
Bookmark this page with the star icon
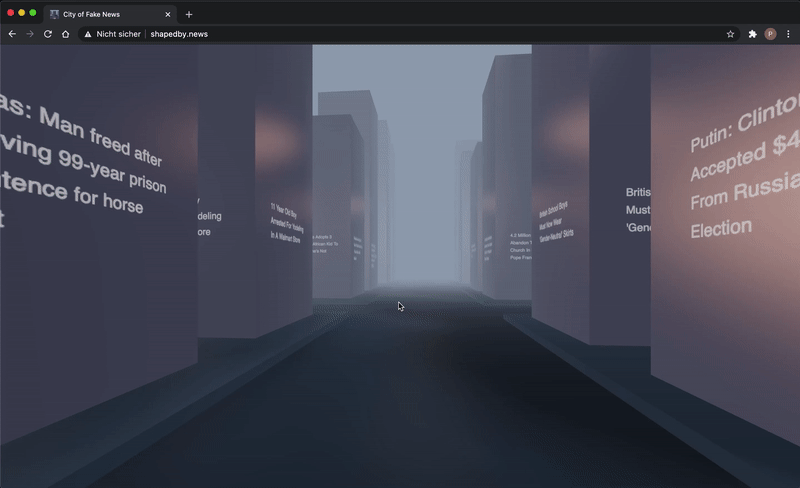[730, 34]
